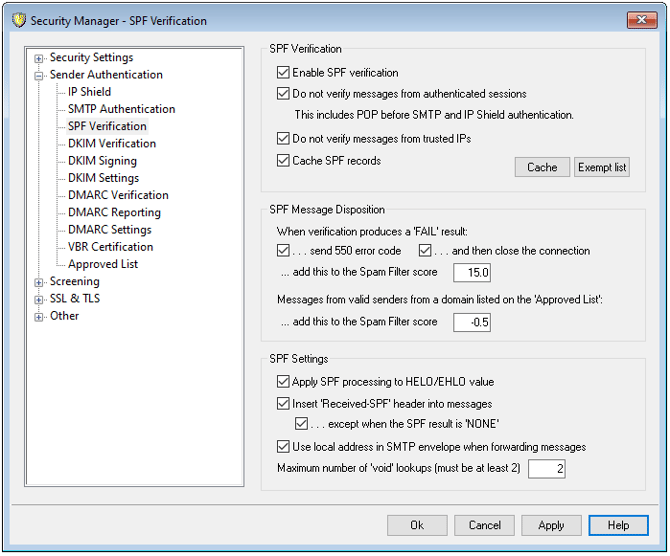This screenshot has height=556, width=670.
Task: Open the Exempt list
Action: pyautogui.click(x=602, y=167)
